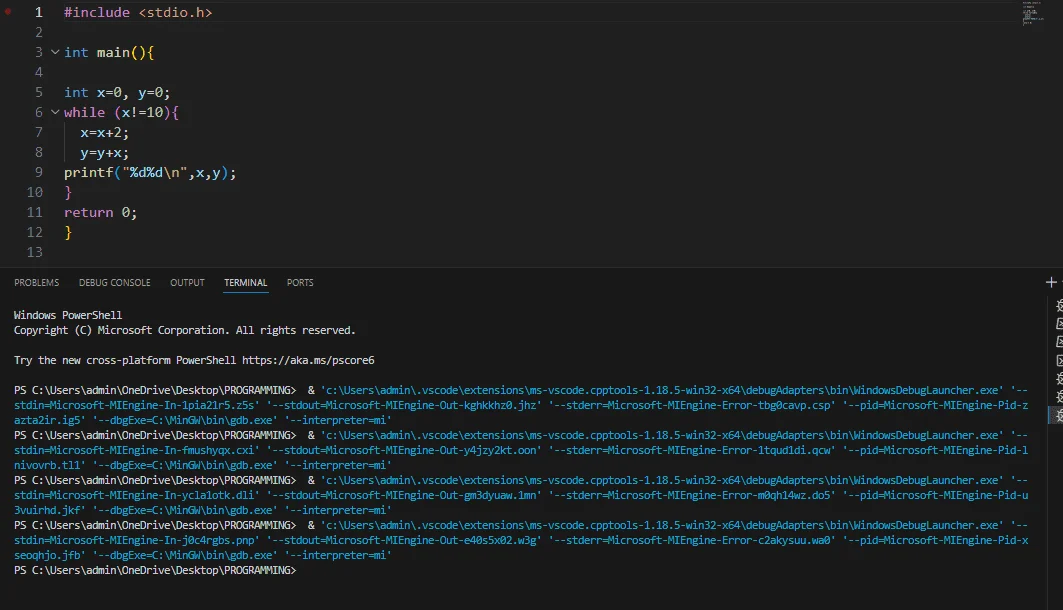1063x610 pixels.
Task: Click line number 13 in the gutter
Action: click(x=35, y=252)
